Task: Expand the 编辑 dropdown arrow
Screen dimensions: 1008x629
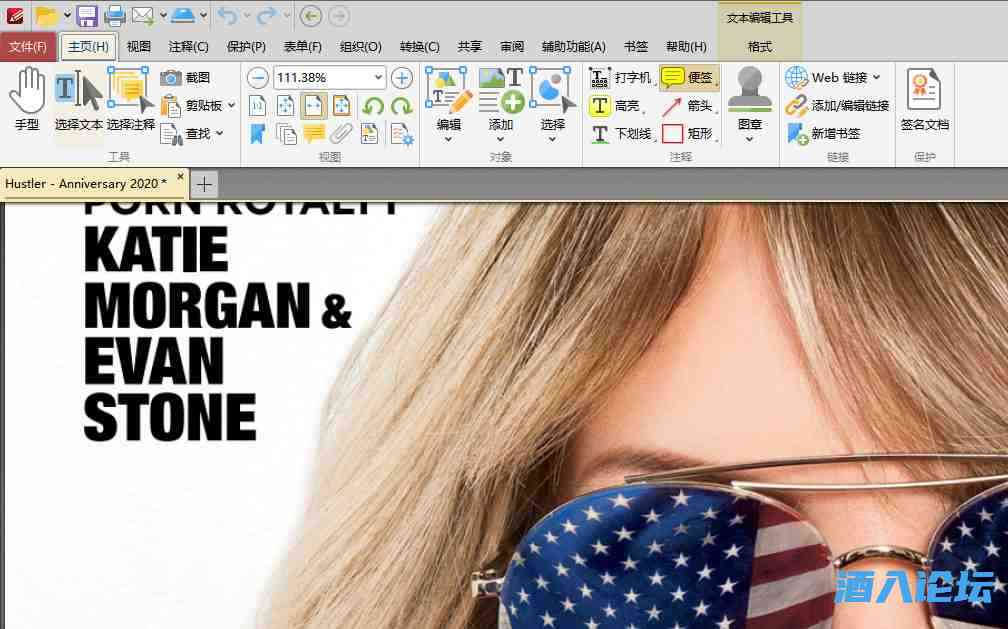Action: tap(449, 138)
